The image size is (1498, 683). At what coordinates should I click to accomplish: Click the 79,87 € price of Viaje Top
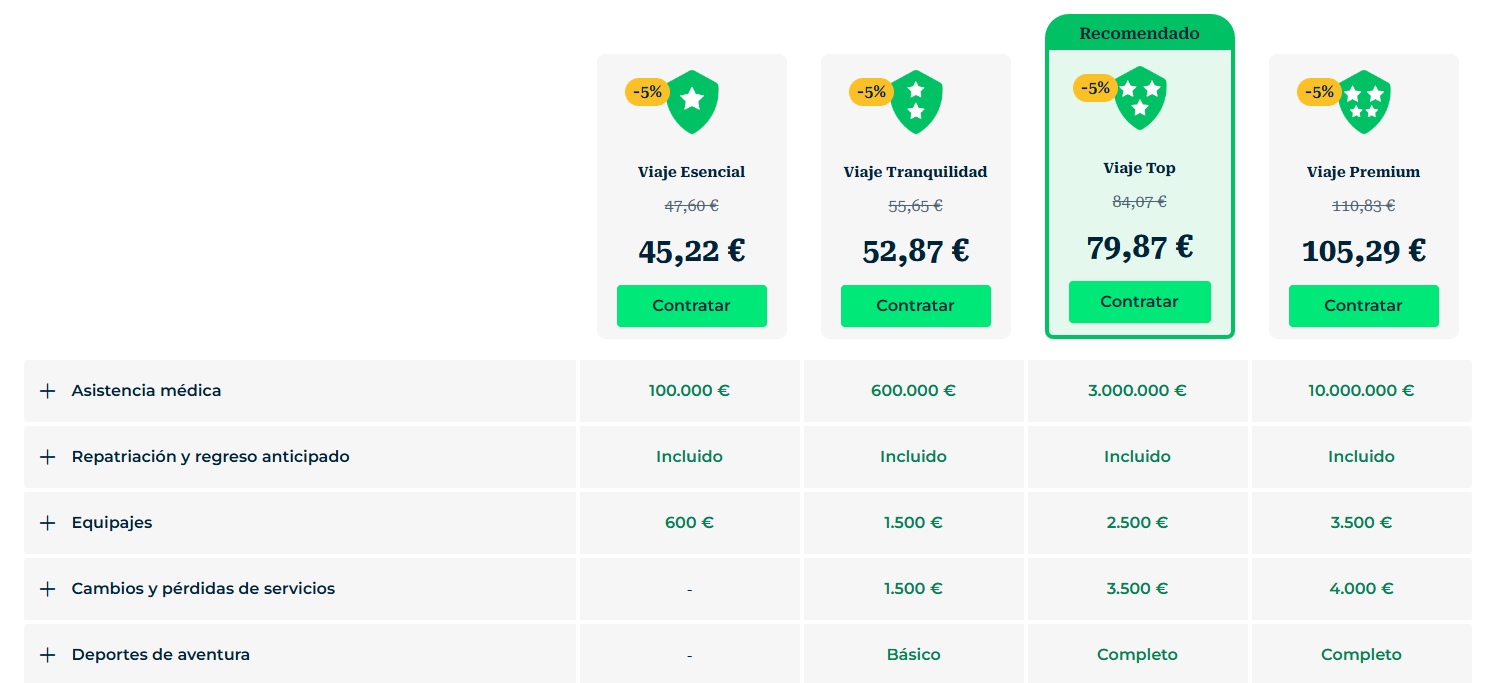[1140, 248]
